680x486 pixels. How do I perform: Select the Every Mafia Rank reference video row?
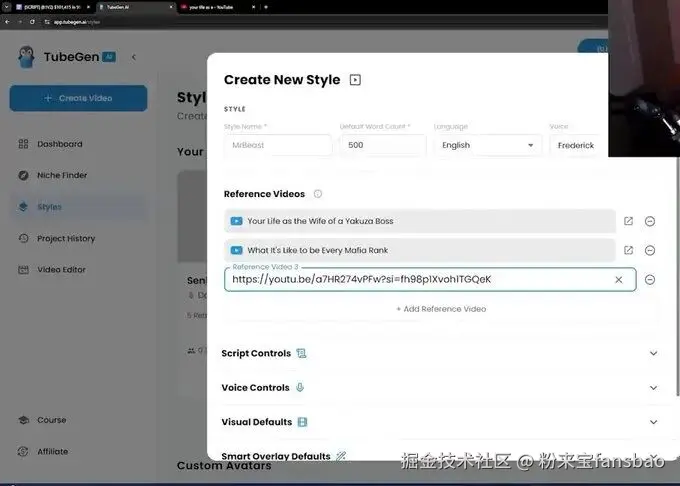pos(420,250)
